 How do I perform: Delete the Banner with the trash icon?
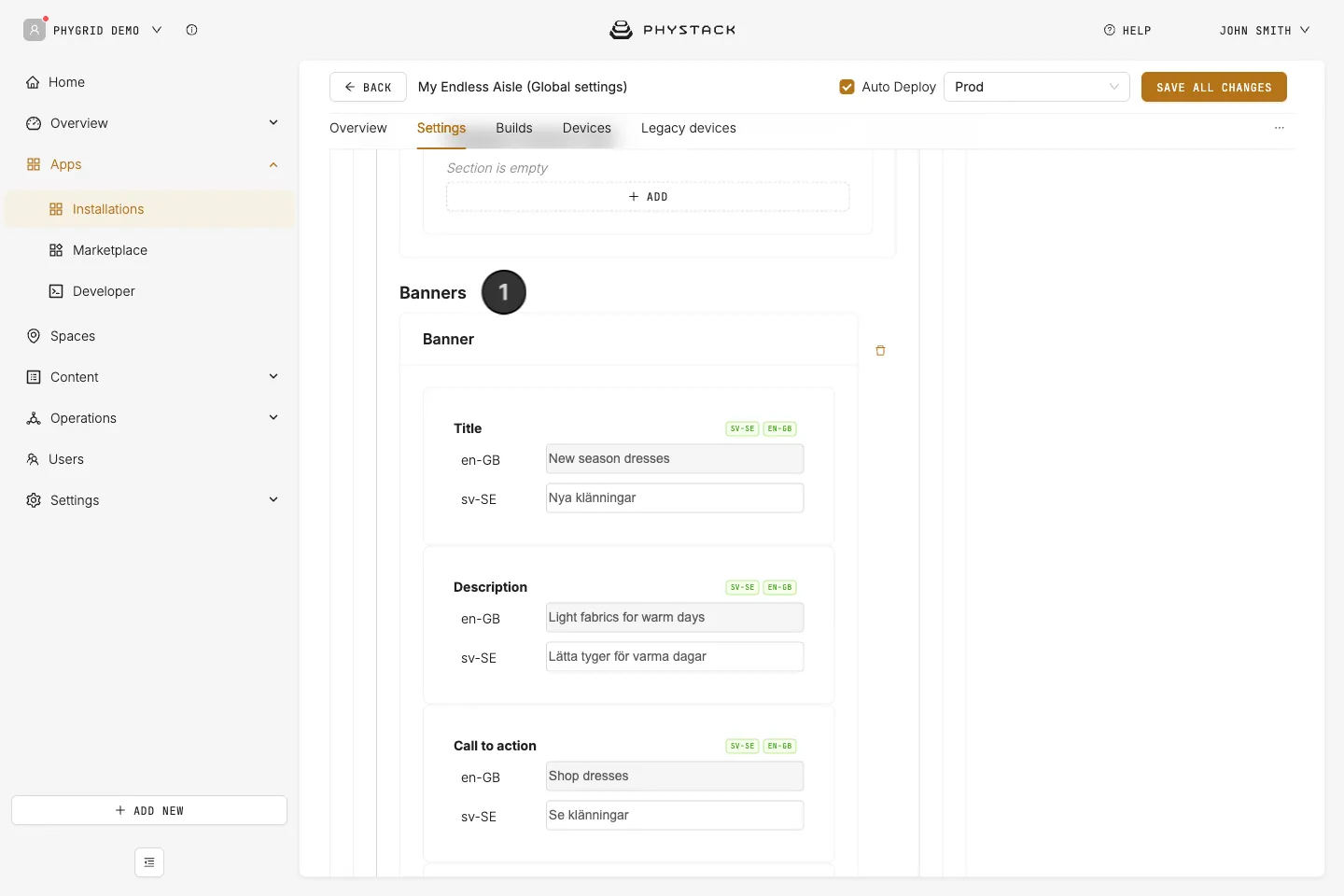880,351
